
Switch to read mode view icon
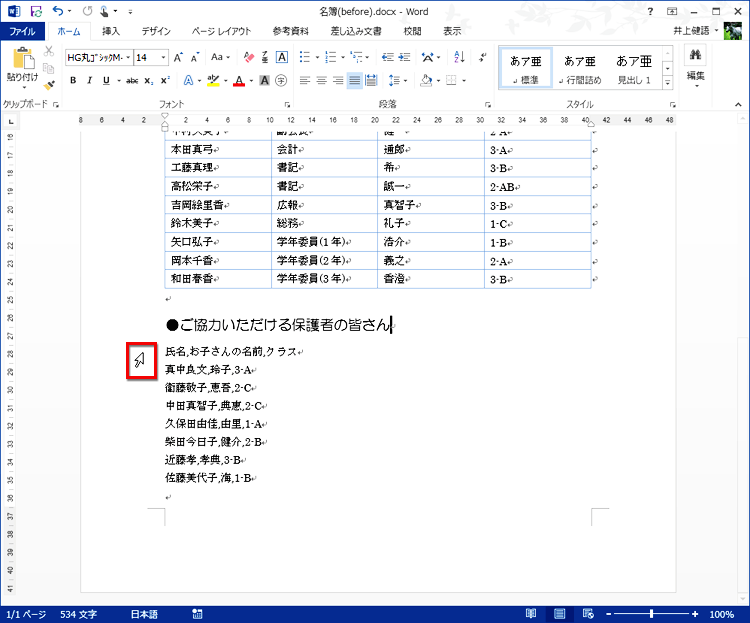pos(531,614)
